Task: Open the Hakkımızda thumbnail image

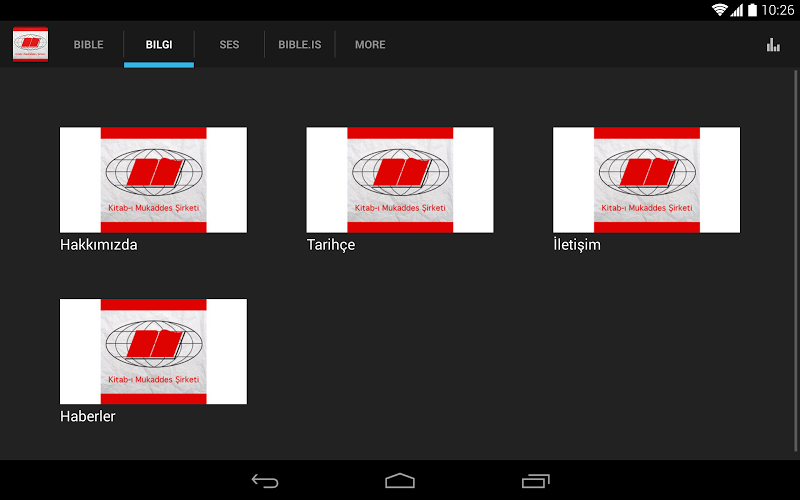Action: click(154, 180)
